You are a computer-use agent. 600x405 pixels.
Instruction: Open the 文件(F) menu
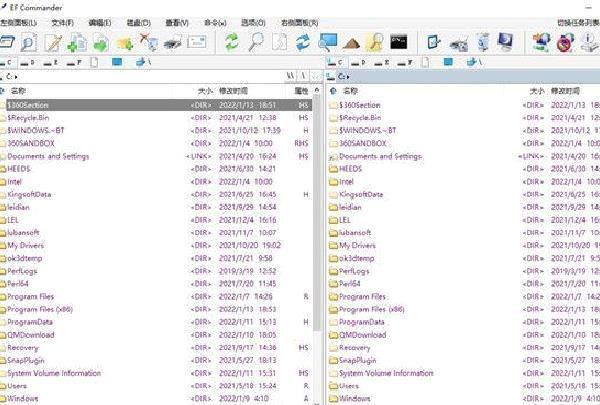coord(62,23)
